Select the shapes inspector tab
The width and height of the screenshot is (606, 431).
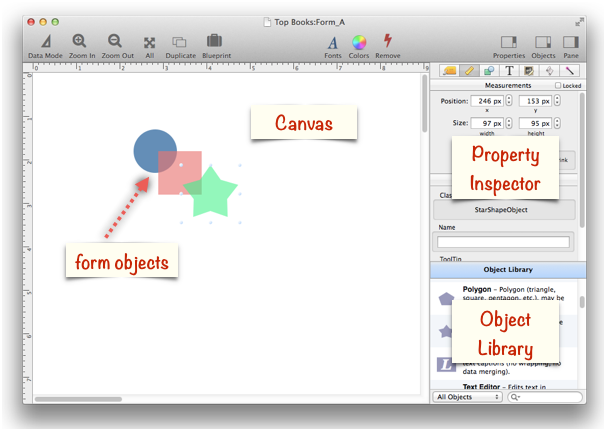489,71
